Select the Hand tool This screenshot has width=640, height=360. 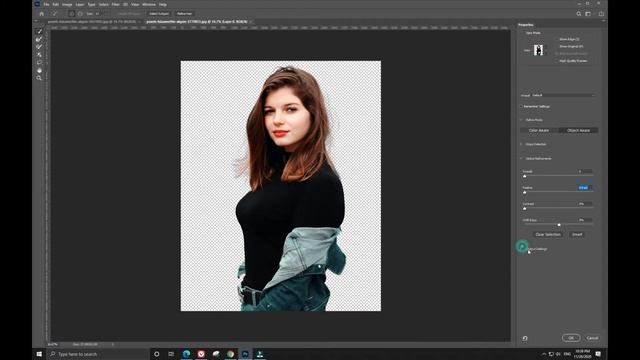click(39, 70)
